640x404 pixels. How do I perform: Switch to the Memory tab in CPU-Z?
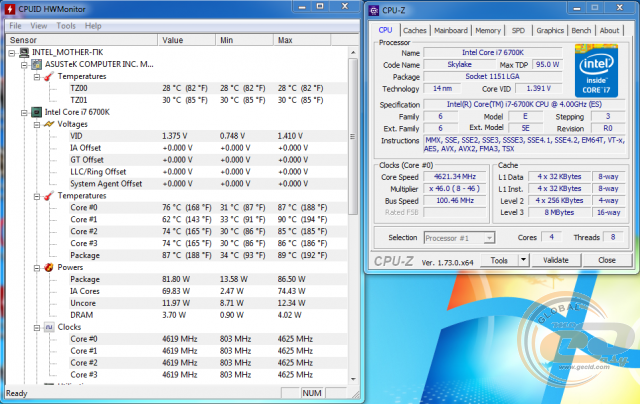488,30
